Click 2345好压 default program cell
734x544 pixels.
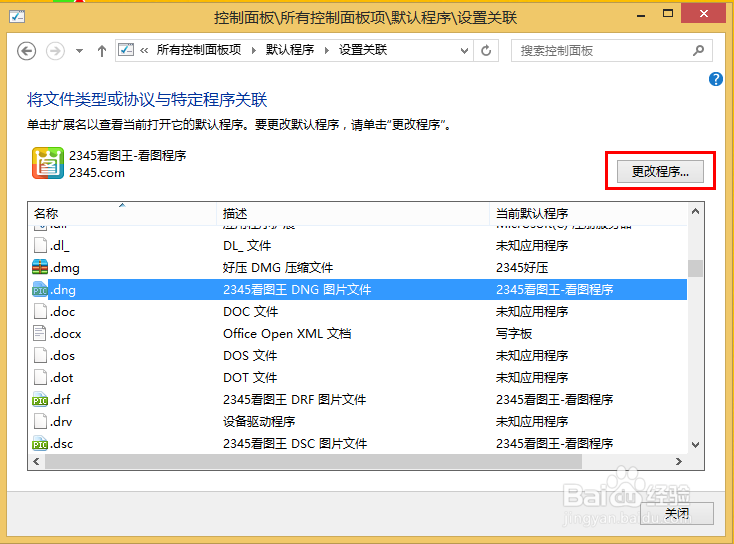coord(522,268)
